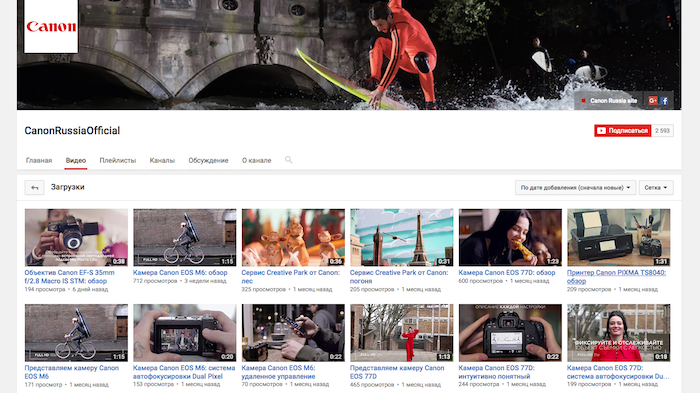The width and height of the screenshot is (700, 393).
Task: Click the 0:18 duration badge
Action: pyautogui.click(x=661, y=356)
